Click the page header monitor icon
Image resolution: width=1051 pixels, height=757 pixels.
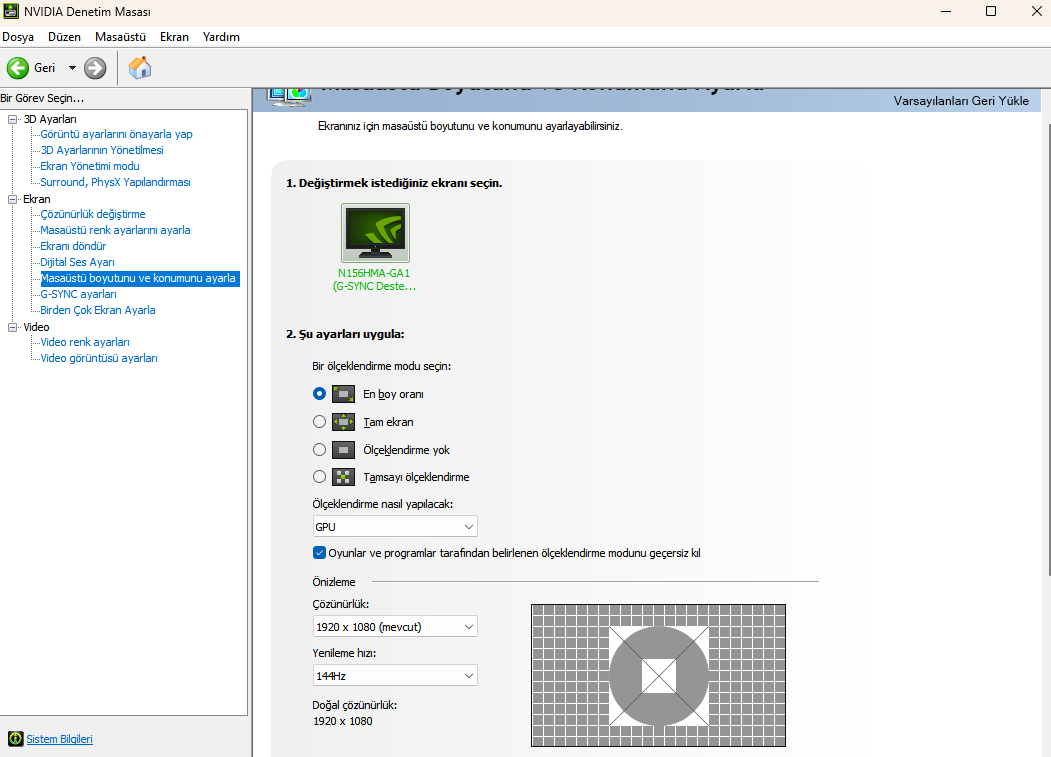point(290,97)
